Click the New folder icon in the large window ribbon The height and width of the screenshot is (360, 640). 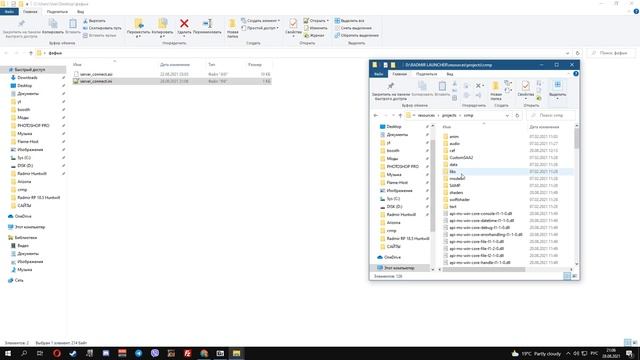point(232,24)
